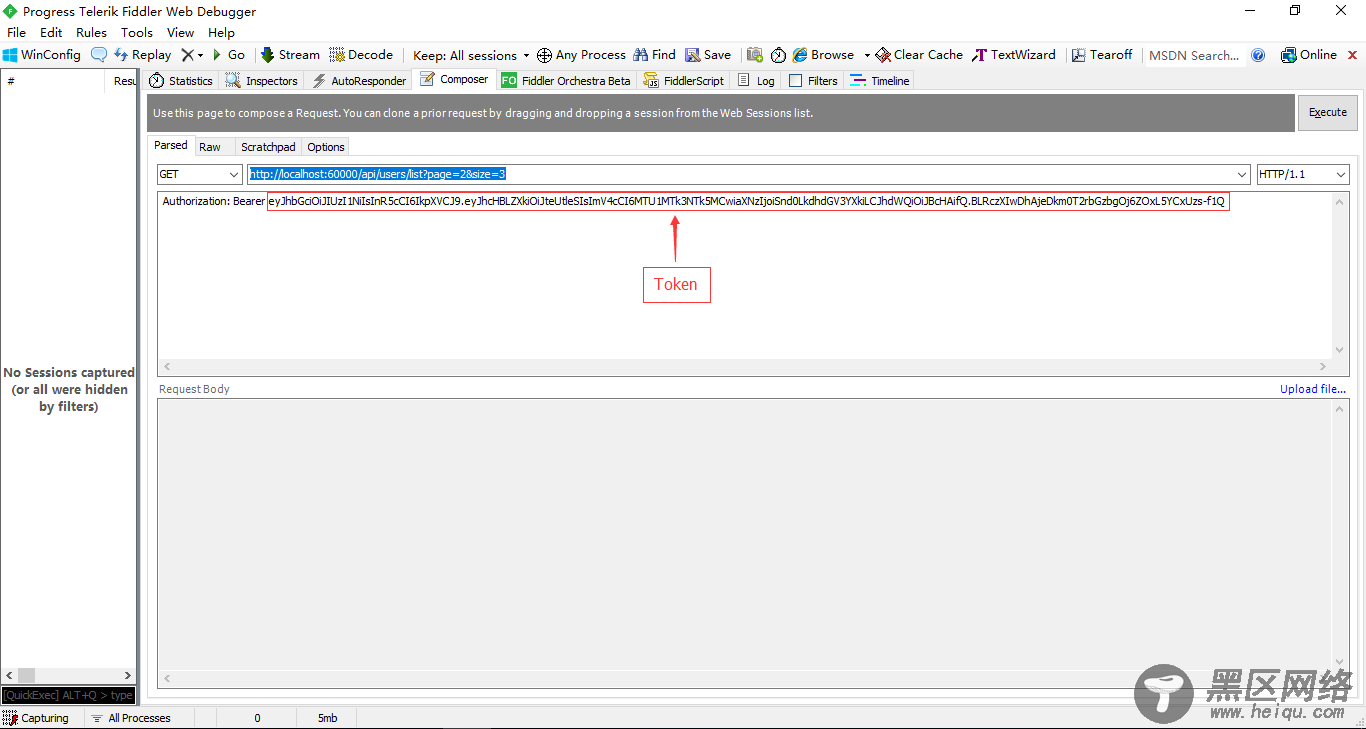This screenshot has height=729, width=1366.
Task: Open the FiddlerScript tab
Action: [x=684, y=81]
